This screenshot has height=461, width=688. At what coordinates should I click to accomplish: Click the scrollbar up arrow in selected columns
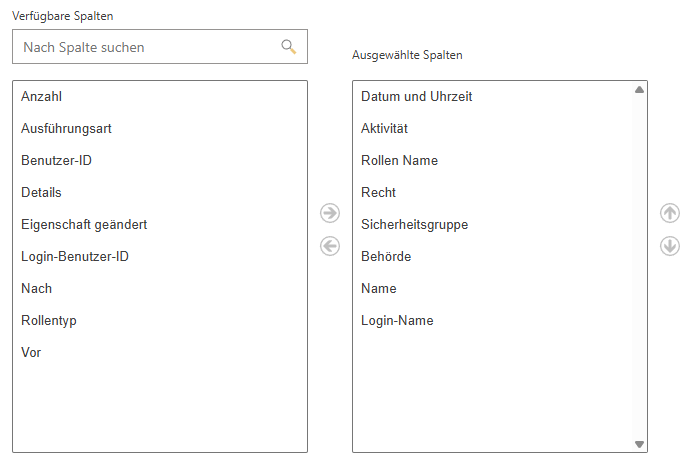click(639, 89)
